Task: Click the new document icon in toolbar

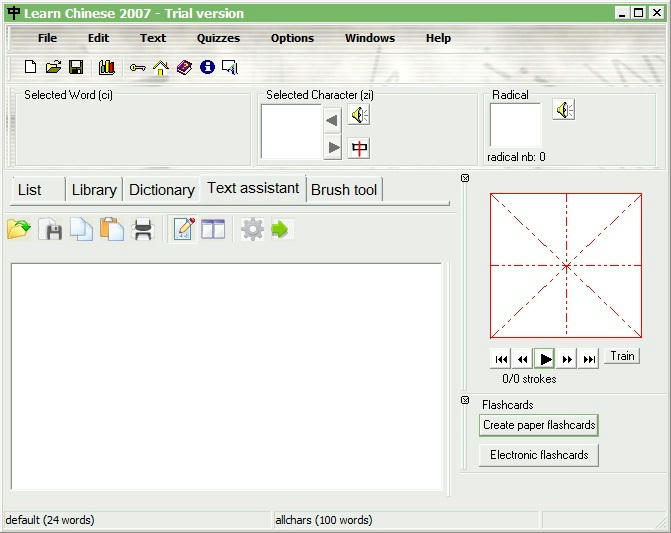Action: click(x=30, y=67)
